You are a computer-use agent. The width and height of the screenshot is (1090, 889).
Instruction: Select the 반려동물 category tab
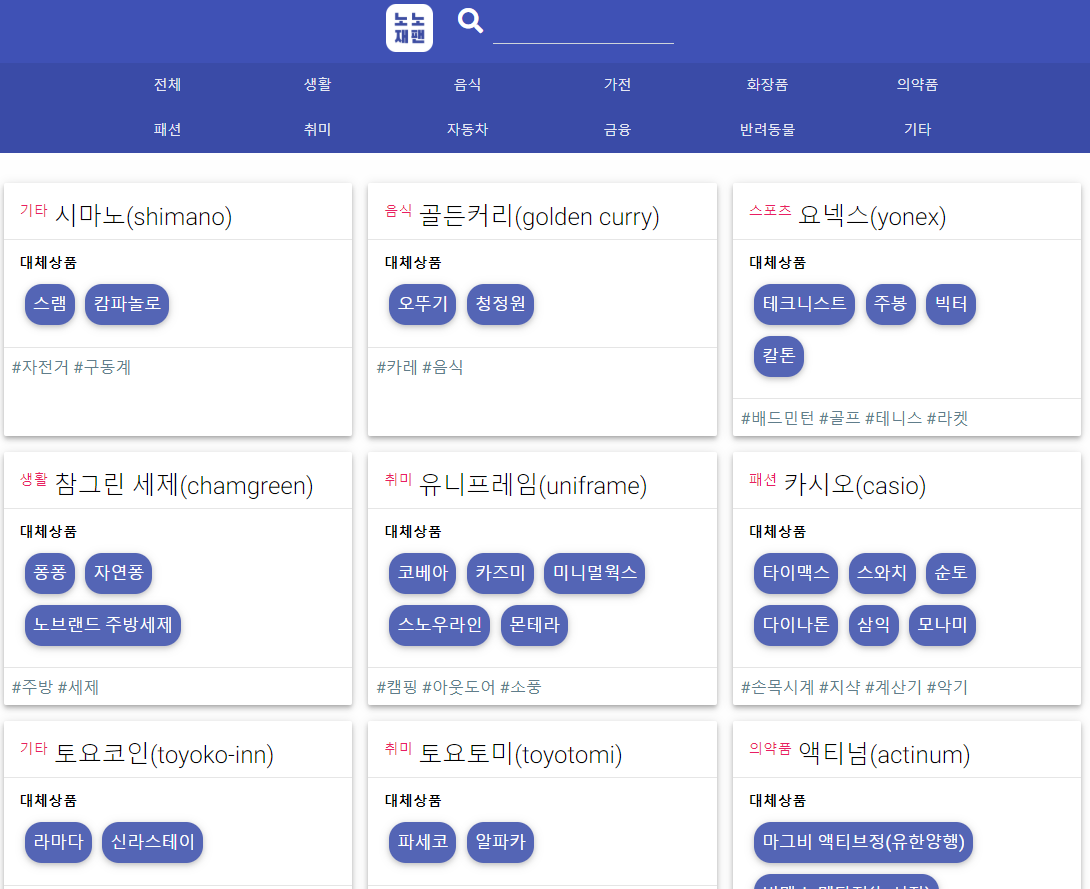tap(767, 129)
